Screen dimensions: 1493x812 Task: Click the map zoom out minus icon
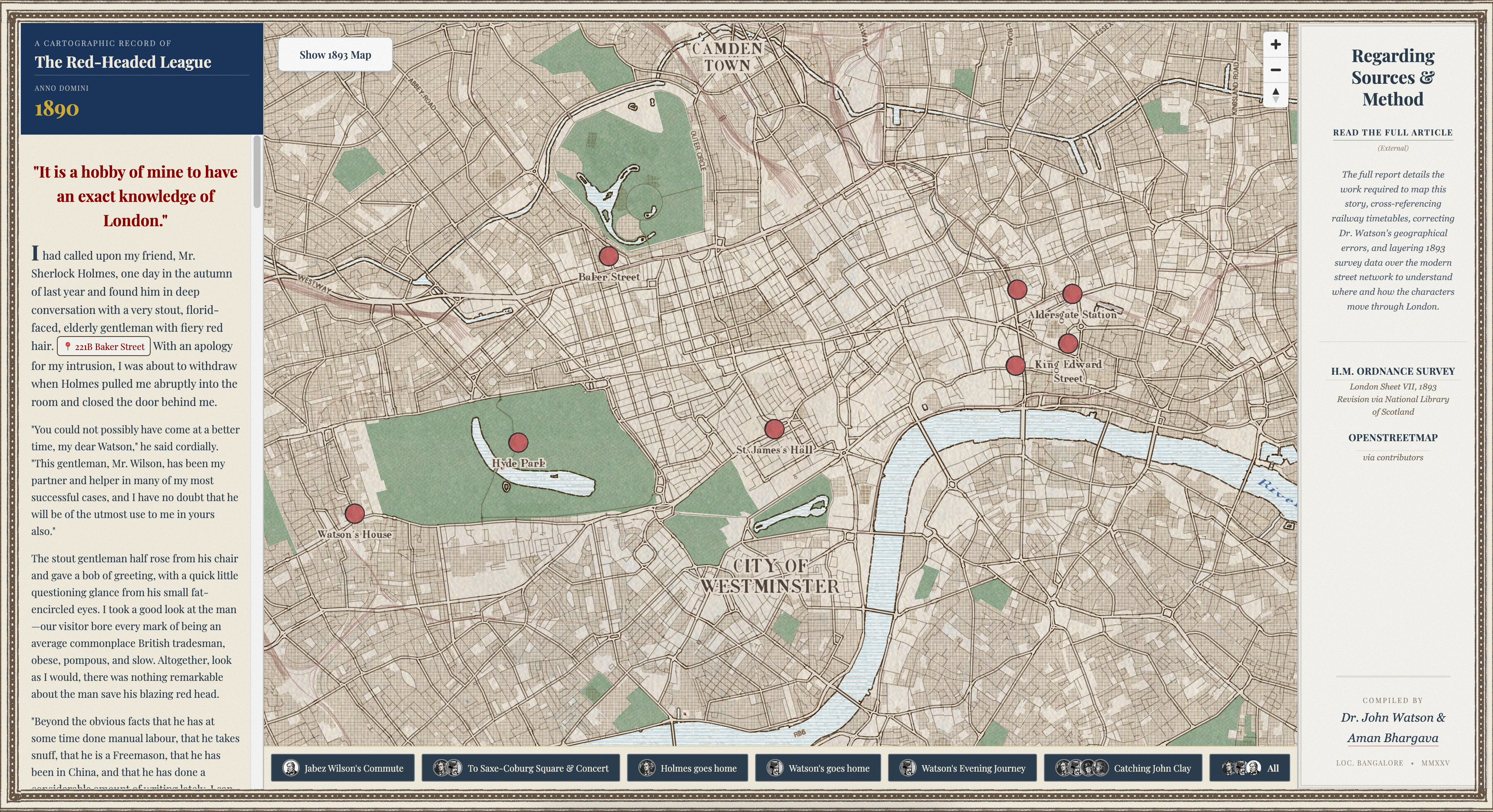pyautogui.click(x=1275, y=70)
